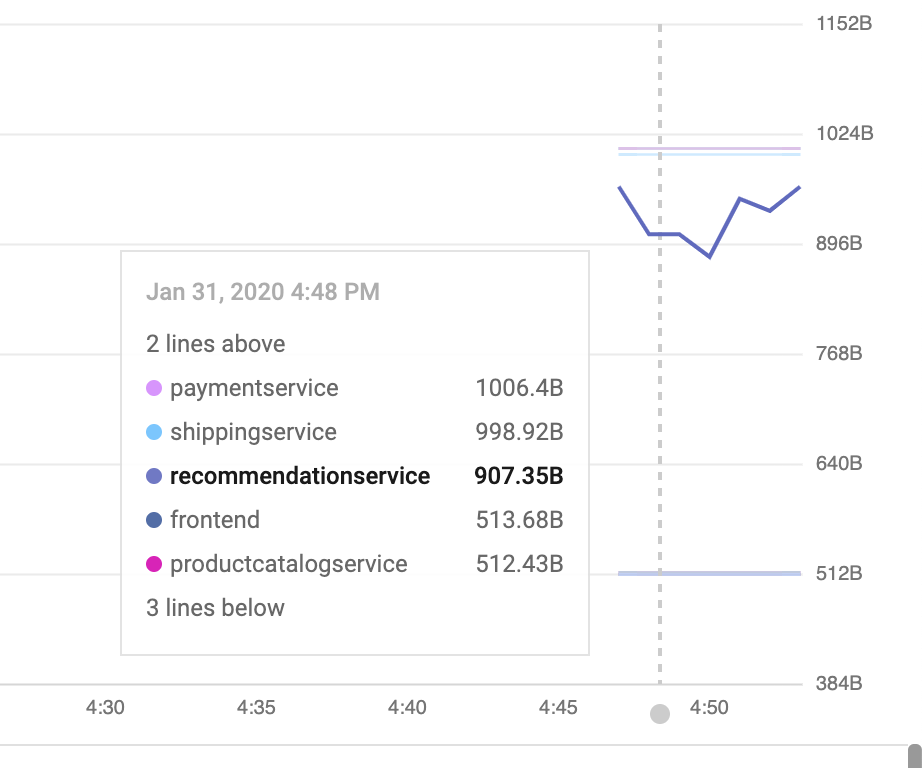Image resolution: width=922 pixels, height=768 pixels.
Task: Click the 907.35B recommendationservice value
Action: pyautogui.click(x=519, y=476)
